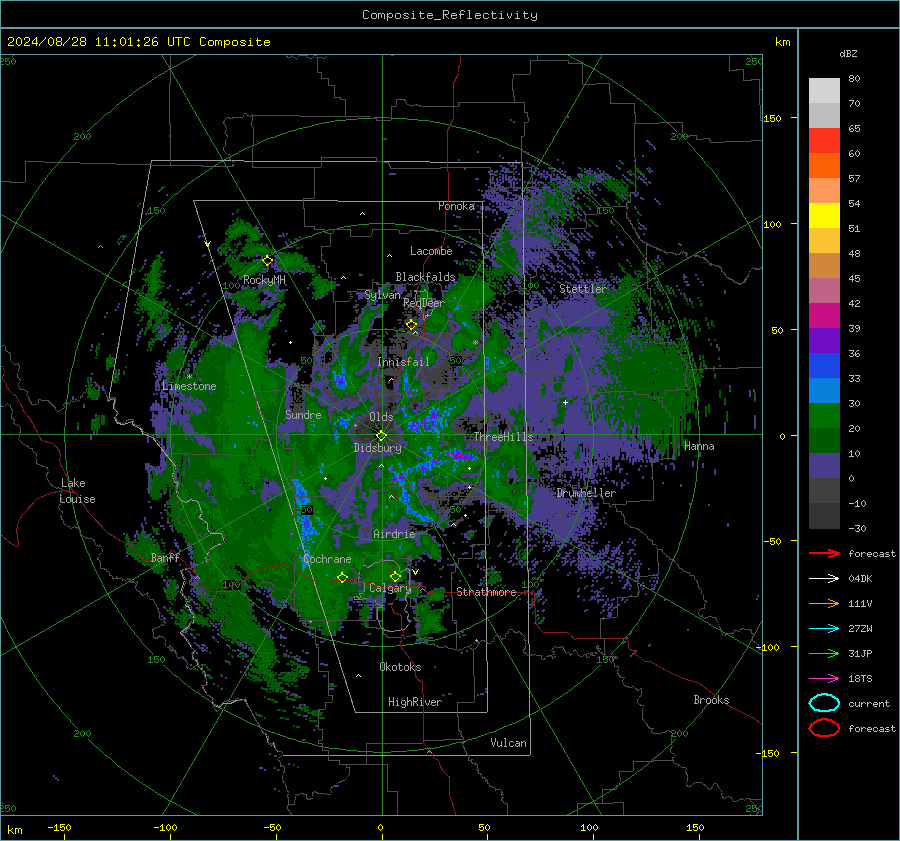
Task: Click the Brooks city label
Action: 711,700
